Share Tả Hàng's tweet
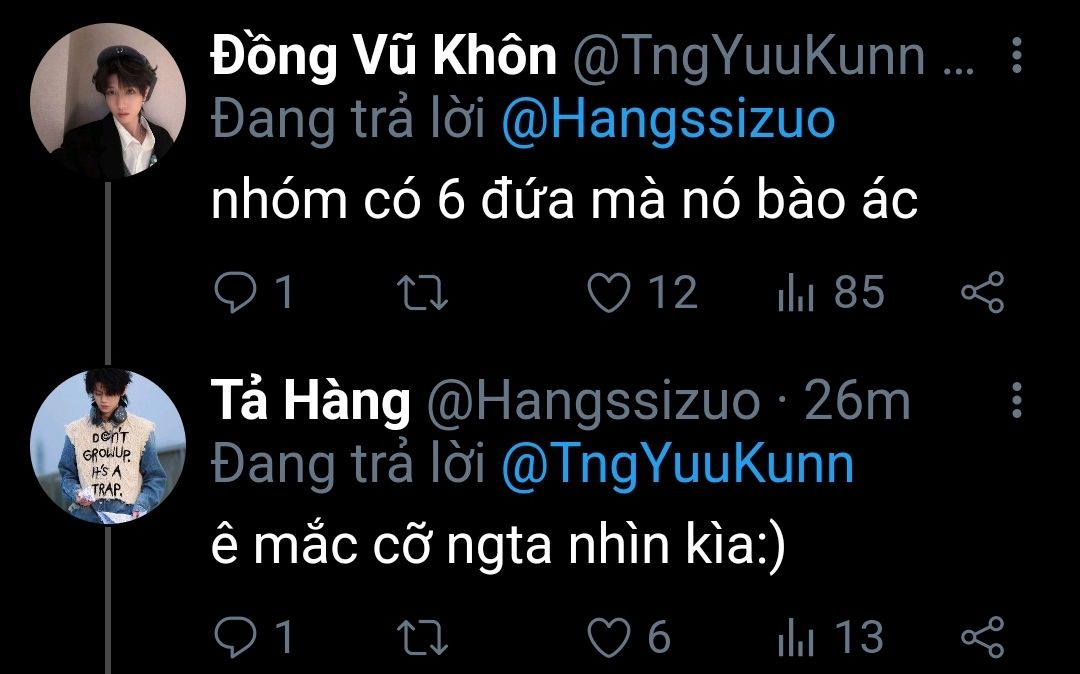The image size is (1080, 674). point(981,637)
